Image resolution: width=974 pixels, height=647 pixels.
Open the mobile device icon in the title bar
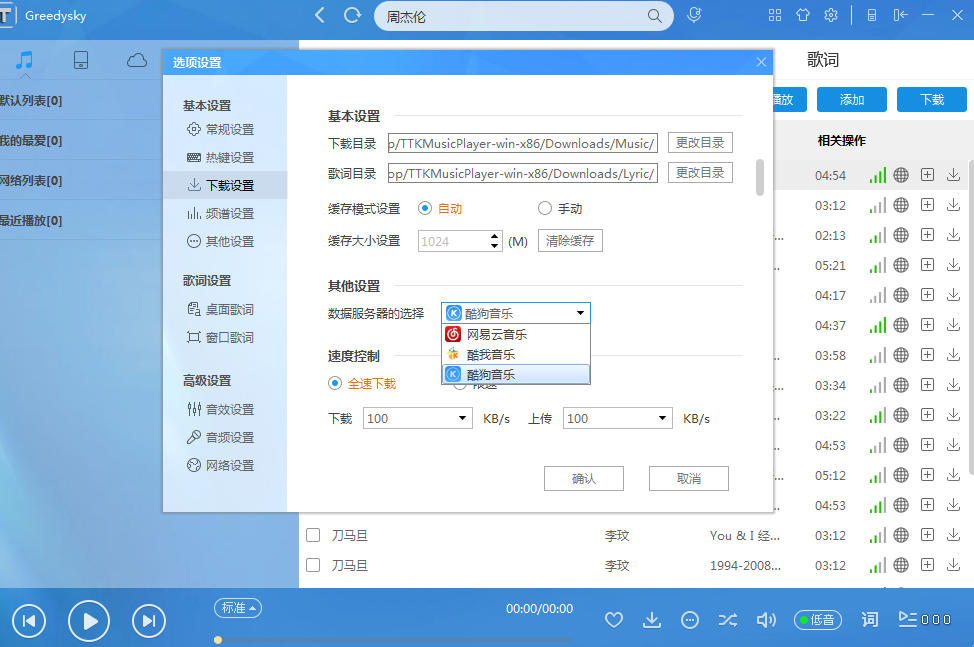click(872, 16)
